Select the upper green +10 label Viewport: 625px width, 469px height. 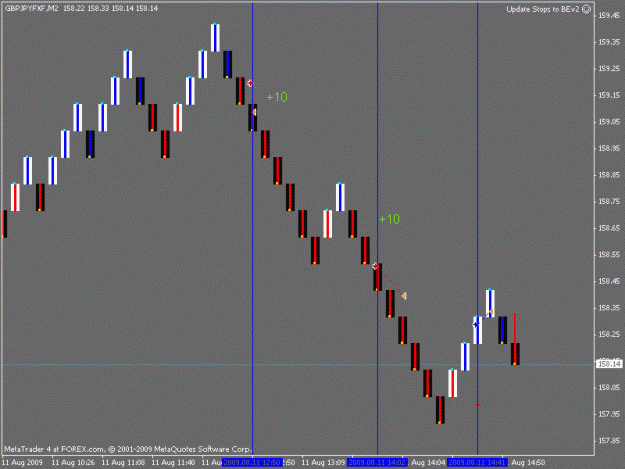click(277, 97)
